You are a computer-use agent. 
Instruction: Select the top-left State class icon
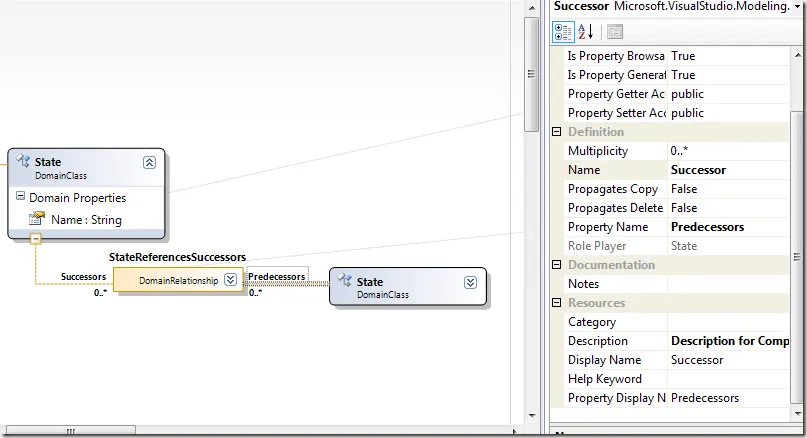point(23,160)
